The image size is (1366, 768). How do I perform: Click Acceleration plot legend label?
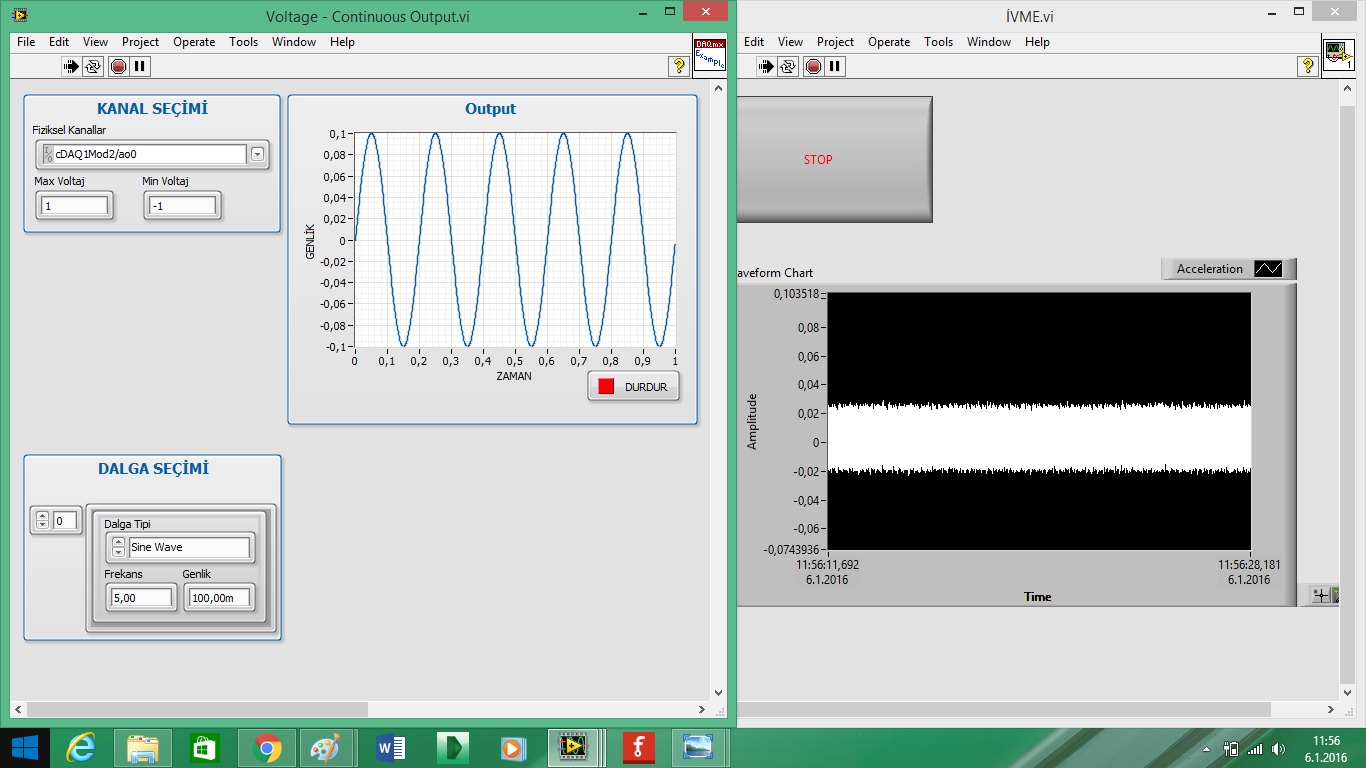[x=1209, y=269]
